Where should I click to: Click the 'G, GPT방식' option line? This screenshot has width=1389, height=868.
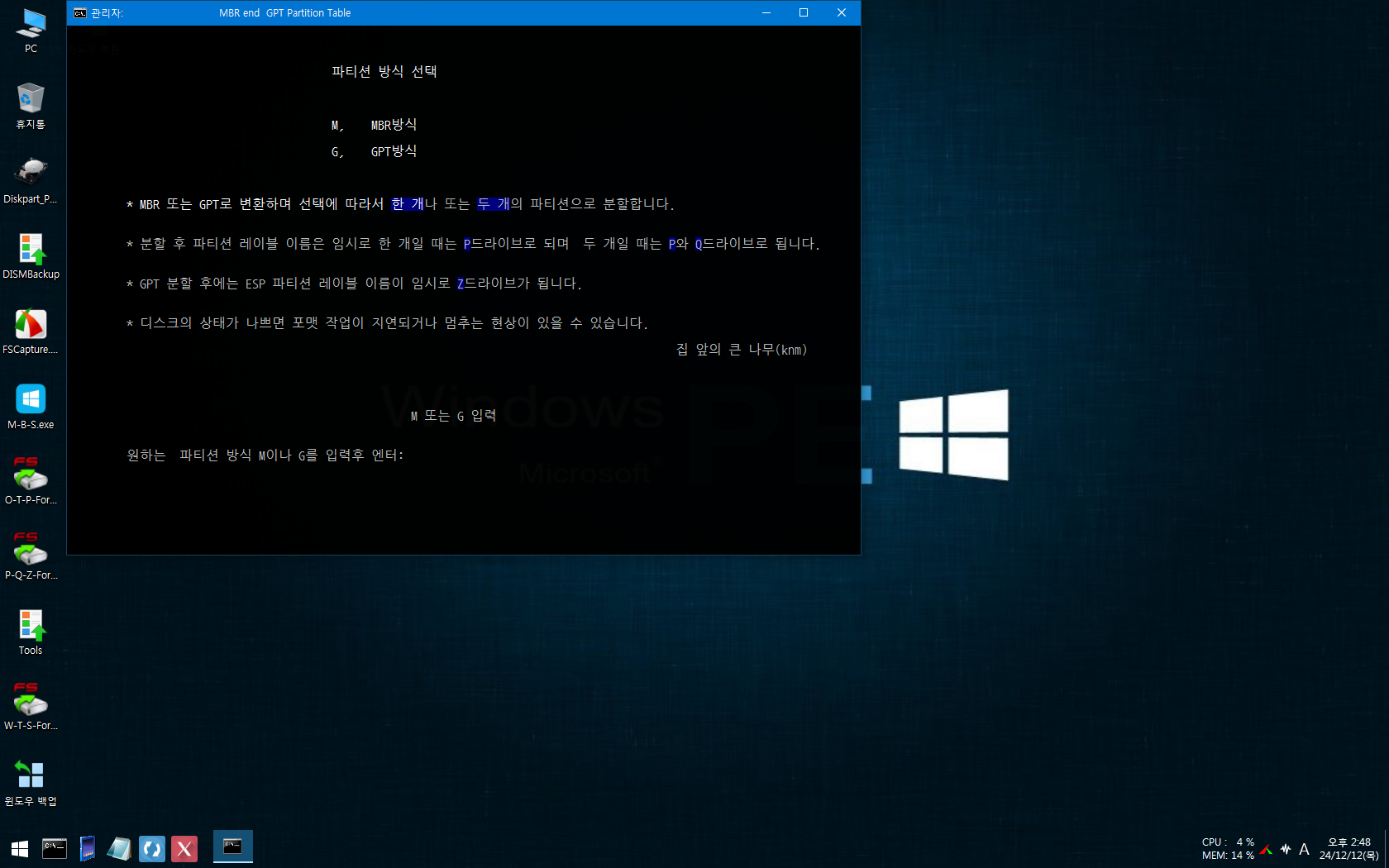(374, 151)
